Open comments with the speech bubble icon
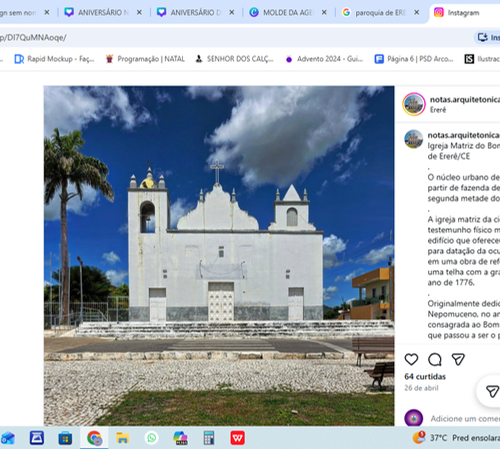 pyautogui.click(x=435, y=359)
